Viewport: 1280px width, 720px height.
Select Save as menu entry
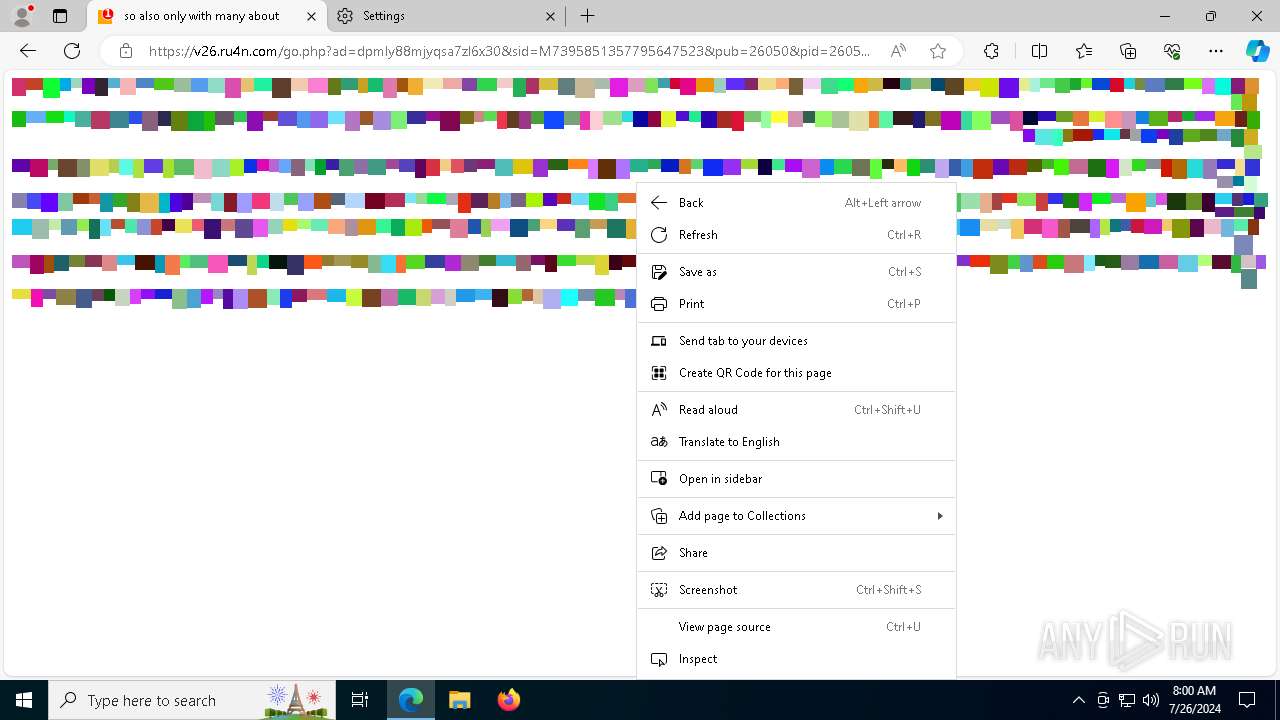[x=796, y=272]
